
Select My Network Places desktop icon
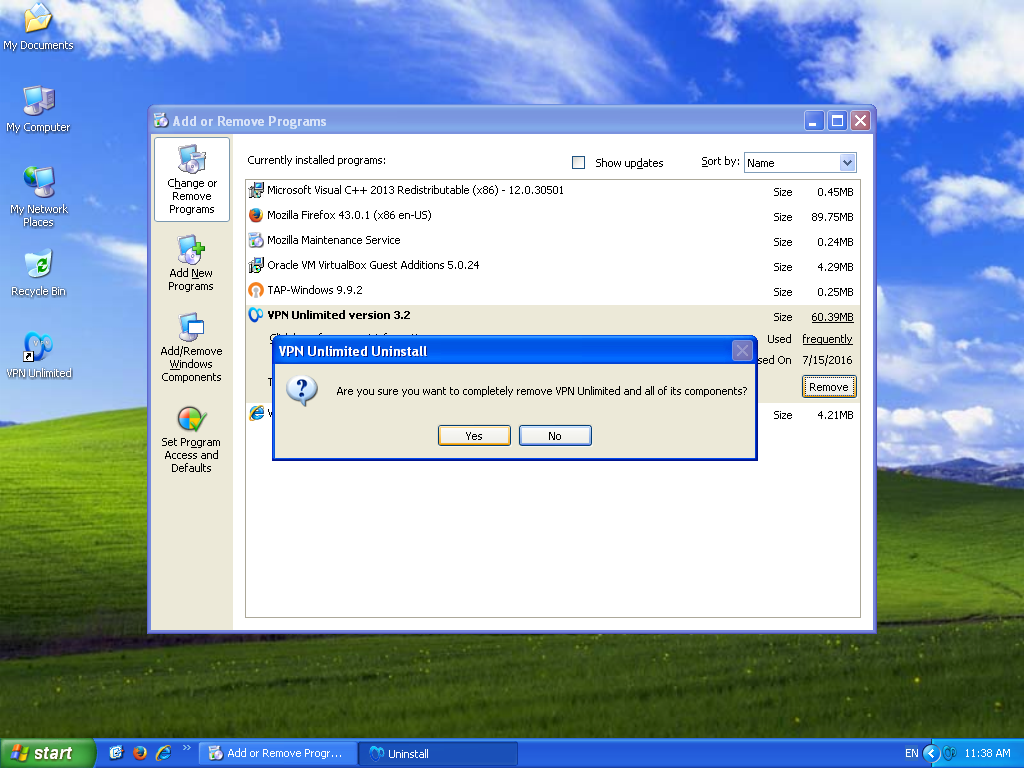pyautogui.click(x=39, y=197)
